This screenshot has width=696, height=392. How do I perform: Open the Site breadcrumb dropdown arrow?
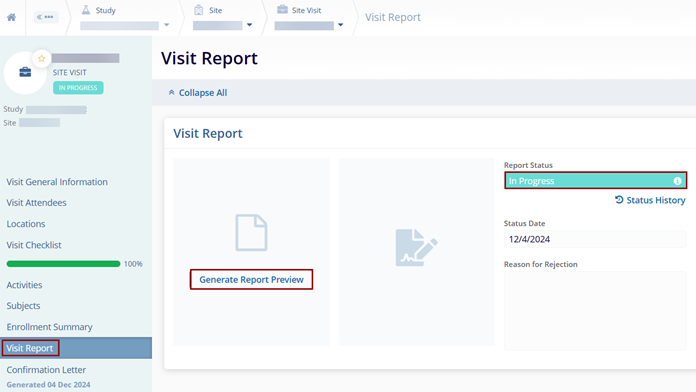(x=249, y=25)
